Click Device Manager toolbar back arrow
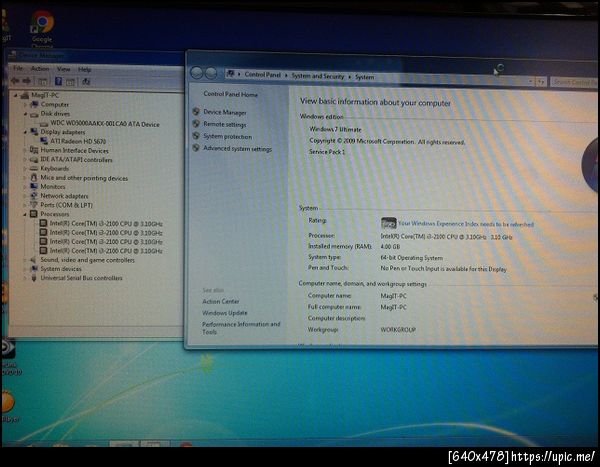The image size is (600, 467). tap(15, 81)
